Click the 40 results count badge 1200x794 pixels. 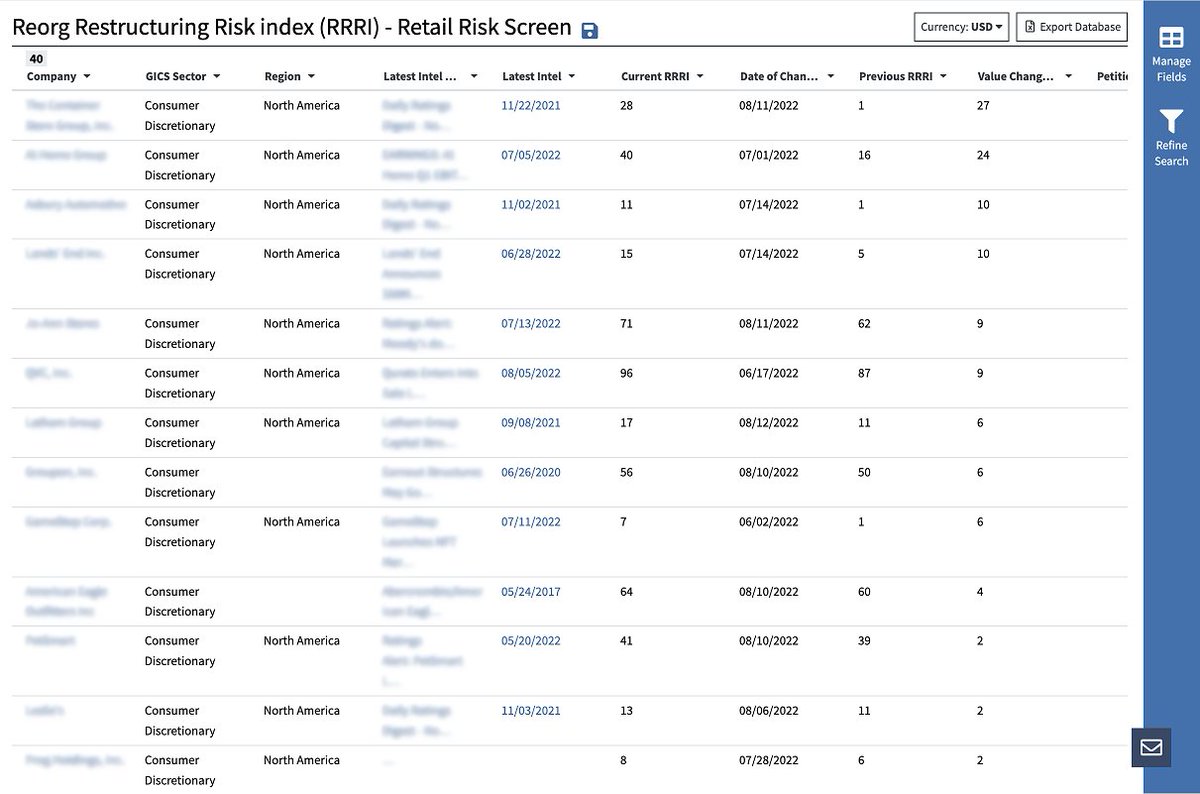click(x=36, y=59)
